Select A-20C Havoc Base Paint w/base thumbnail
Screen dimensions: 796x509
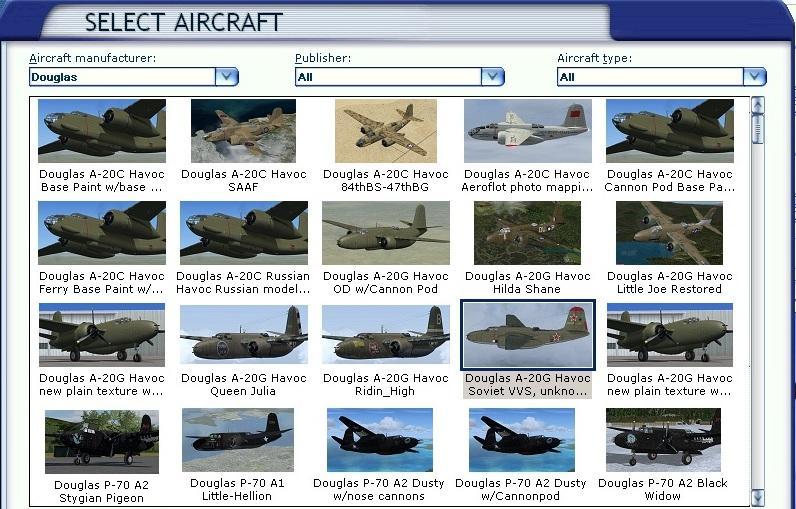coord(102,131)
